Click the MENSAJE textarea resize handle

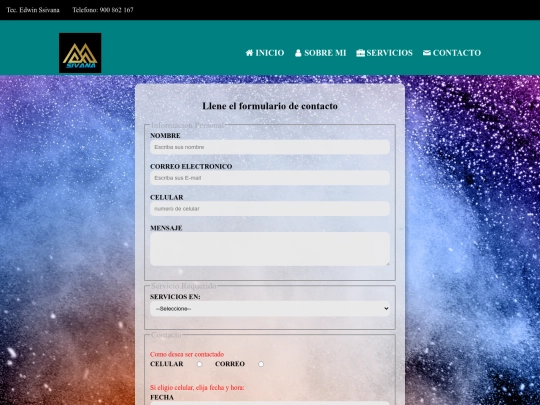[x=387, y=263]
